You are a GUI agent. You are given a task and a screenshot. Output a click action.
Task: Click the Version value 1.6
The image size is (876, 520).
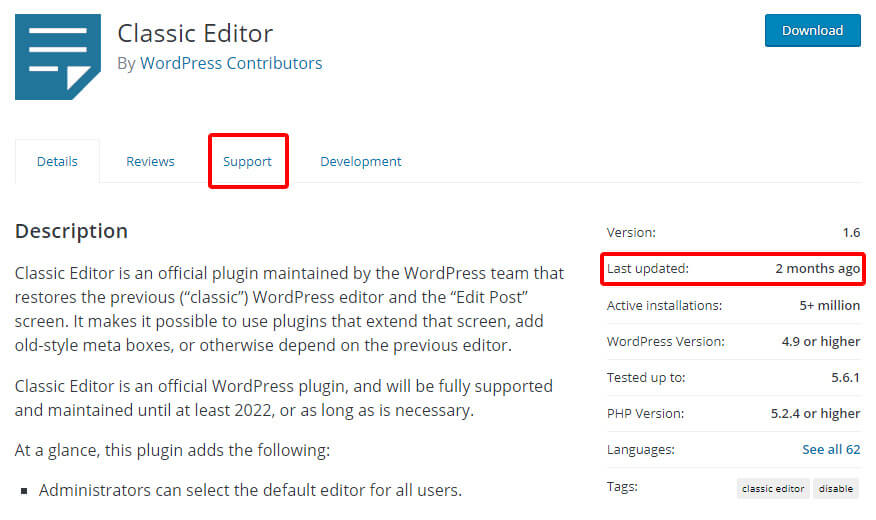(851, 232)
